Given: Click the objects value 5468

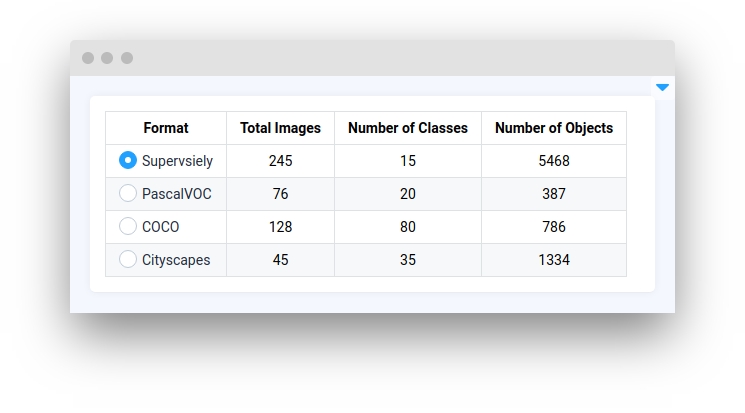Looking at the screenshot, I should (x=554, y=161).
